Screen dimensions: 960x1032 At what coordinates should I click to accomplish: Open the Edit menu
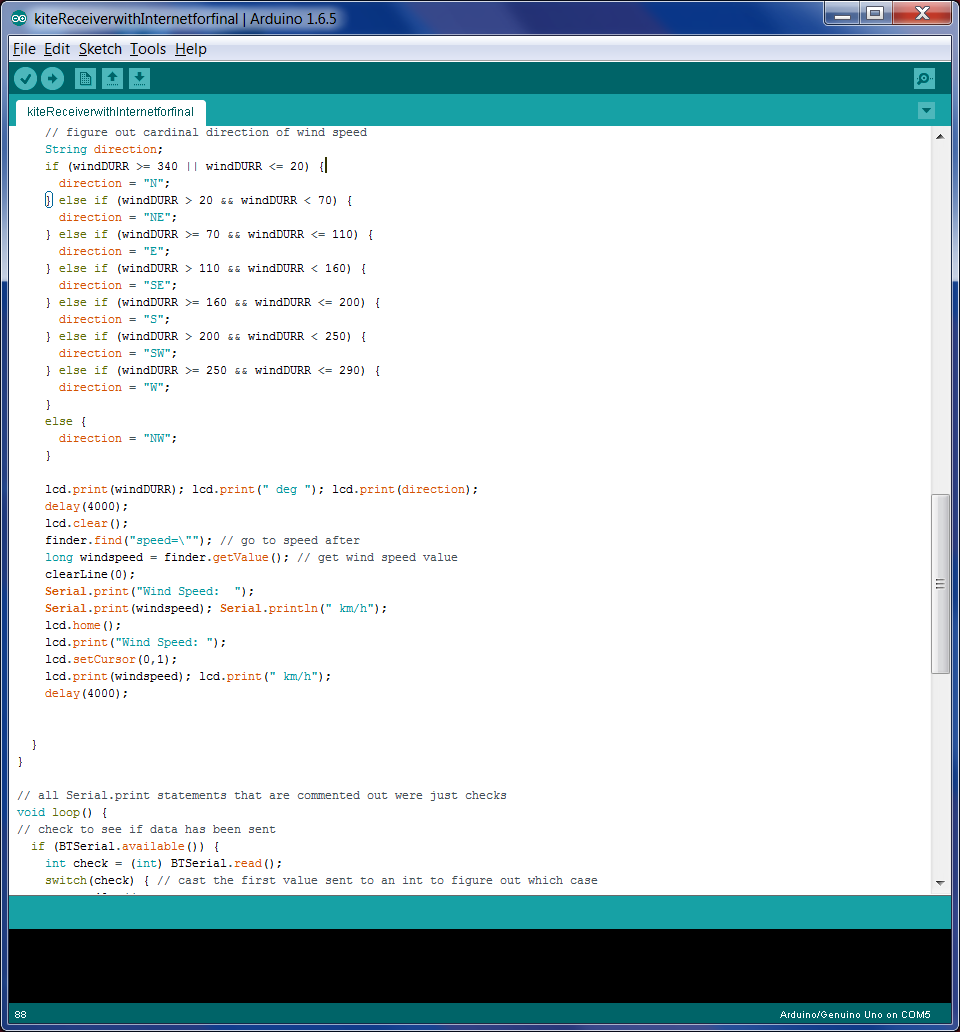pyautogui.click(x=57, y=49)
